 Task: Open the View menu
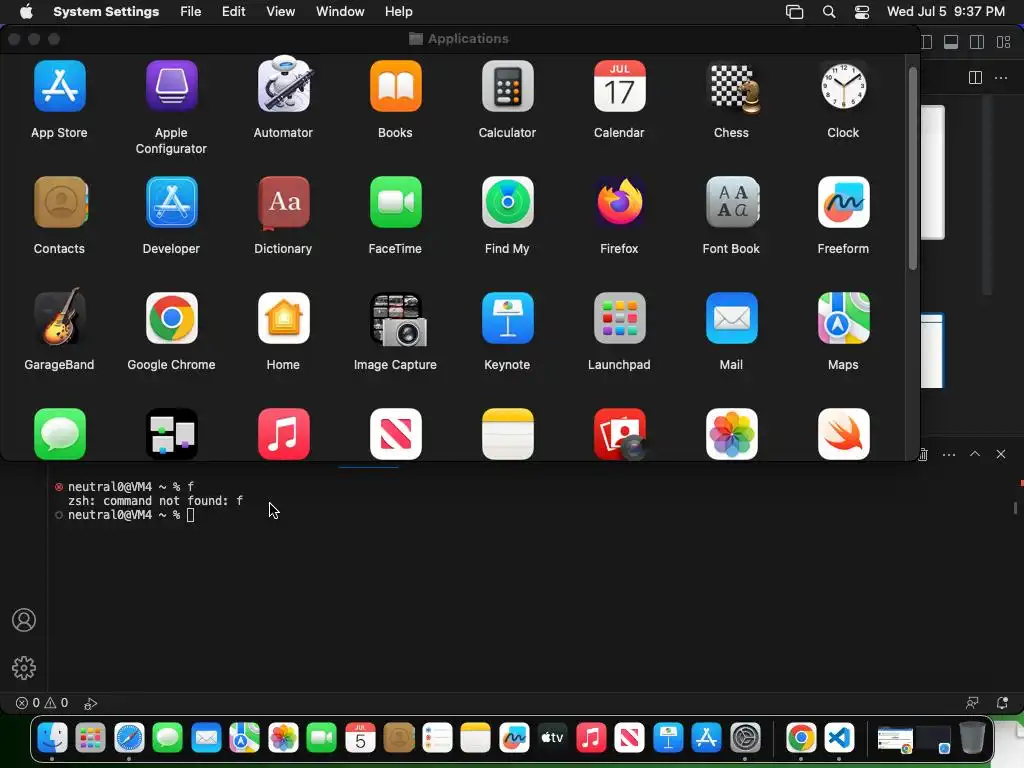280,12
